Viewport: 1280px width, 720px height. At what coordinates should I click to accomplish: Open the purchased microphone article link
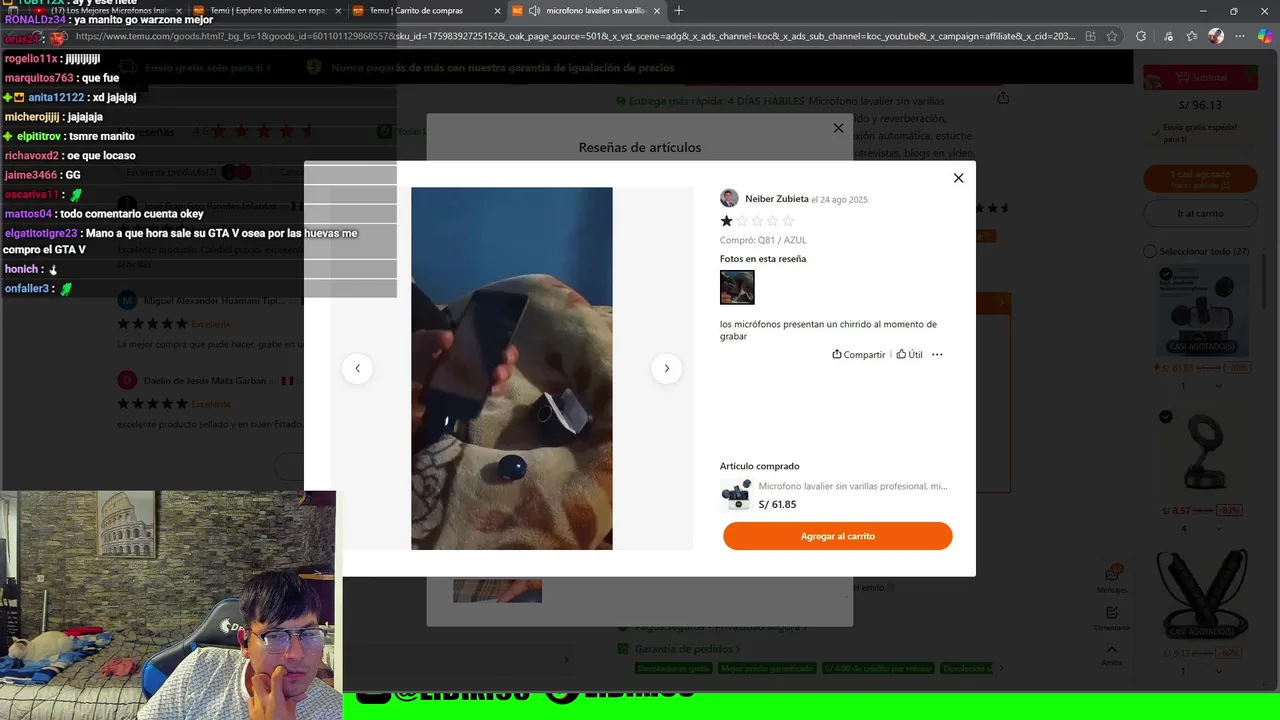852,486
